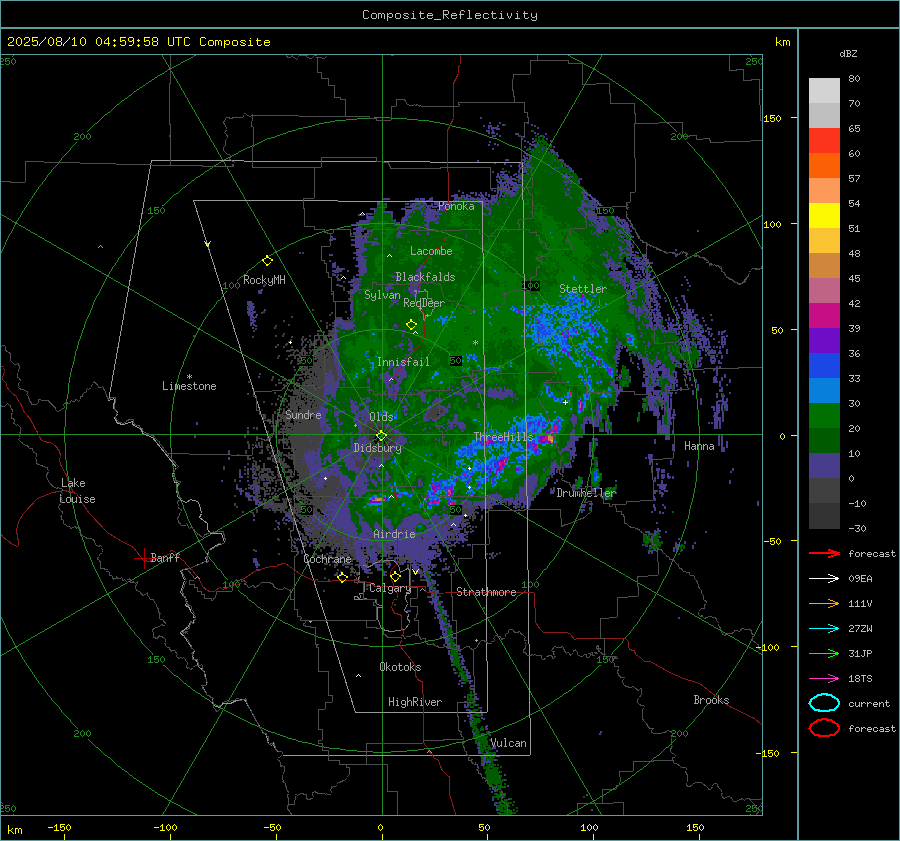The image size is (900, 841).
Task: Click the RockyMH label
Action: coord(264,280)
